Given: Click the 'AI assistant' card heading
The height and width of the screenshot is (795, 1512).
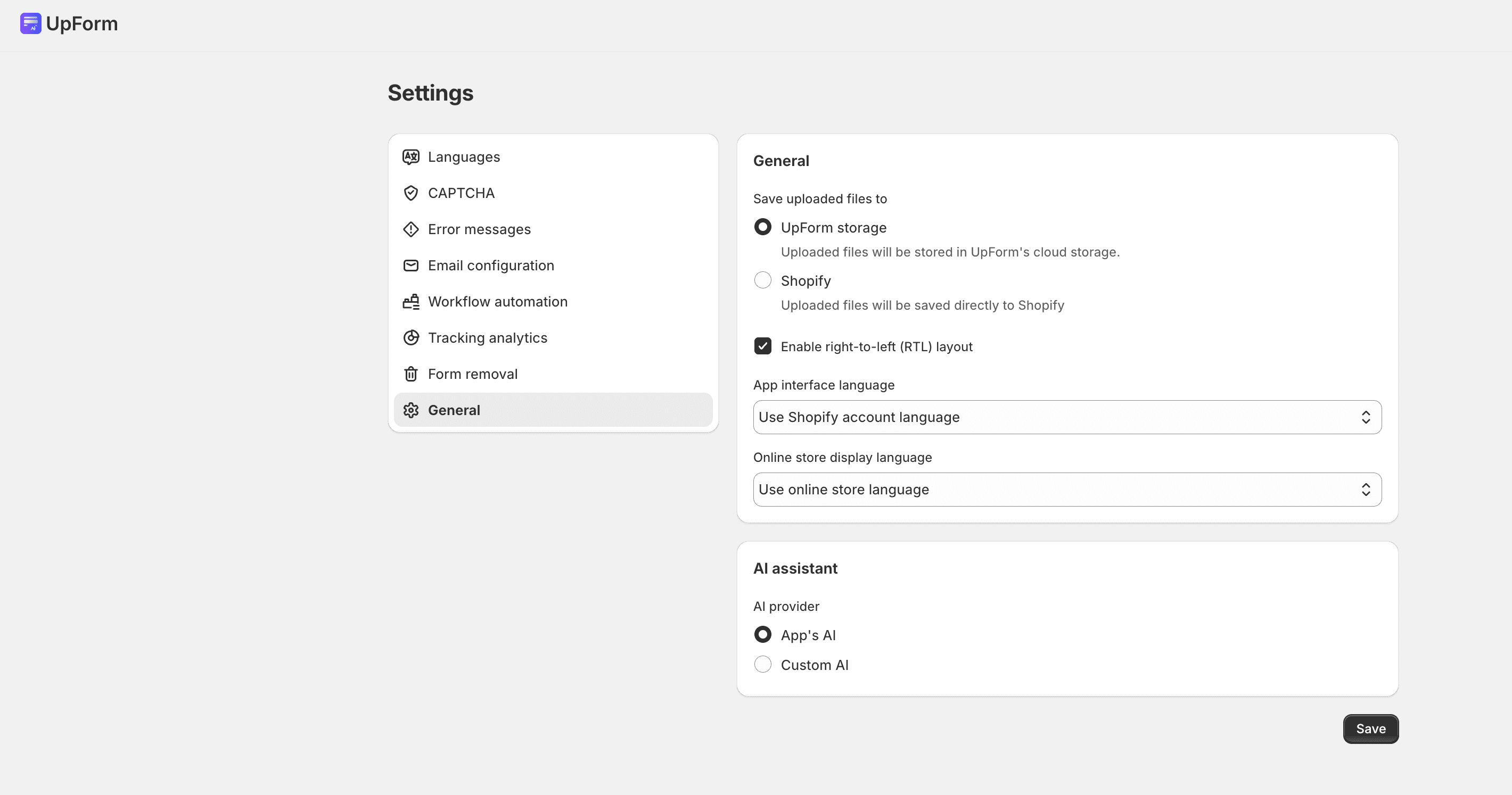Looking at the screenshot, I should click(795, 568).
